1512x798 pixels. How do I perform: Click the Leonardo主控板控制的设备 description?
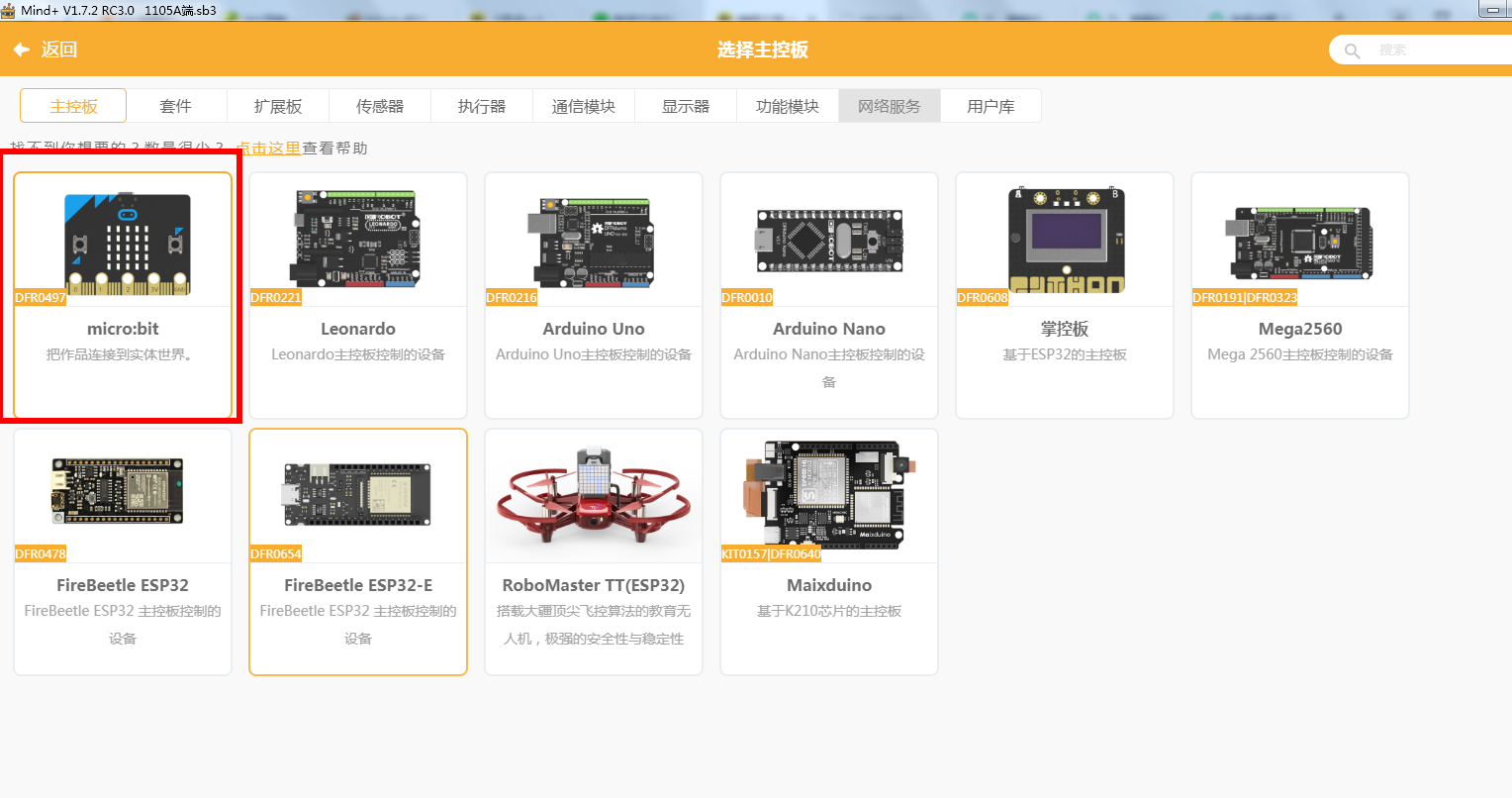(358, 354)
